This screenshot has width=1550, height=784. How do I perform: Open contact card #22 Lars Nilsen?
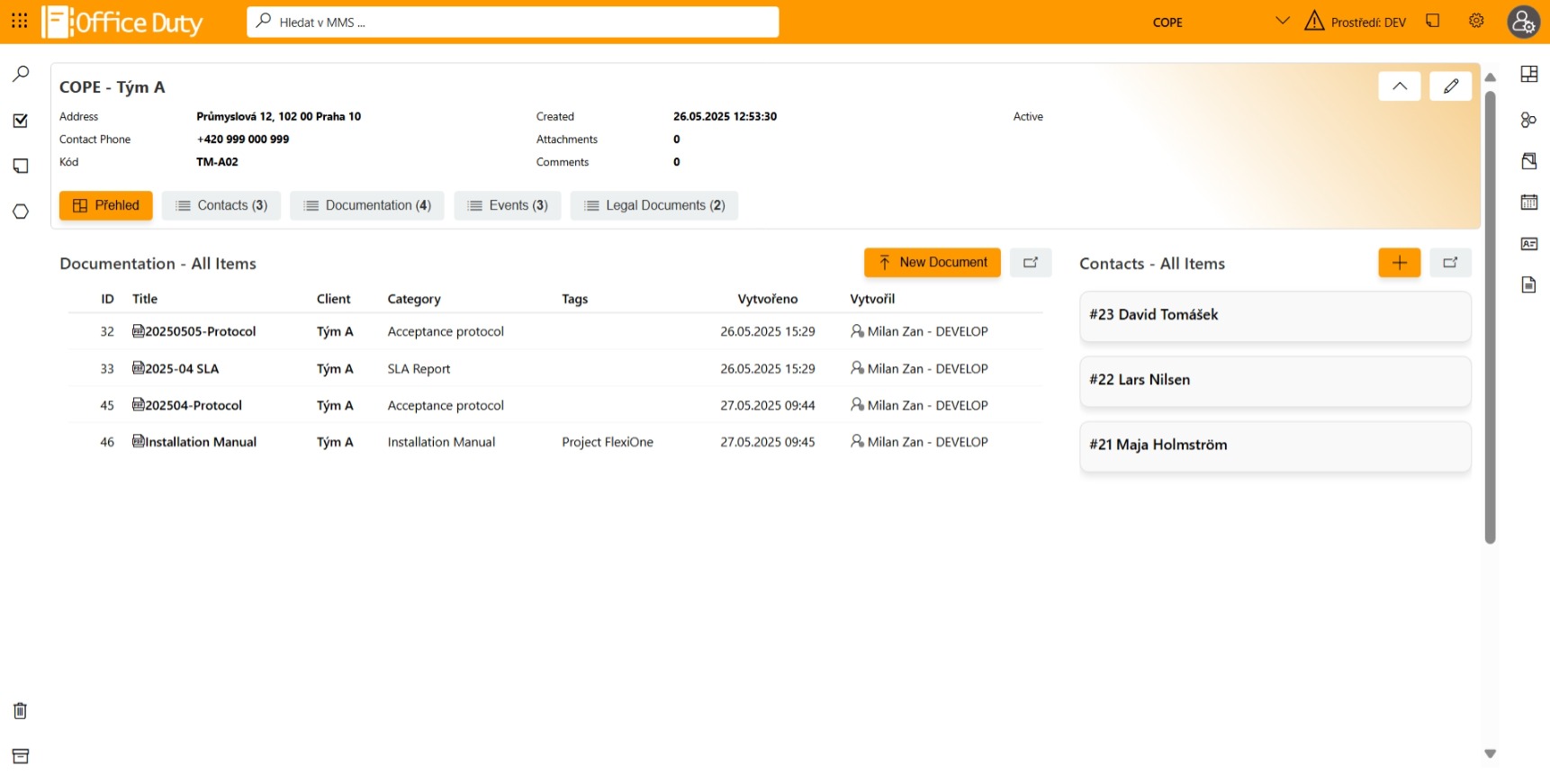tap(1275, 381)
